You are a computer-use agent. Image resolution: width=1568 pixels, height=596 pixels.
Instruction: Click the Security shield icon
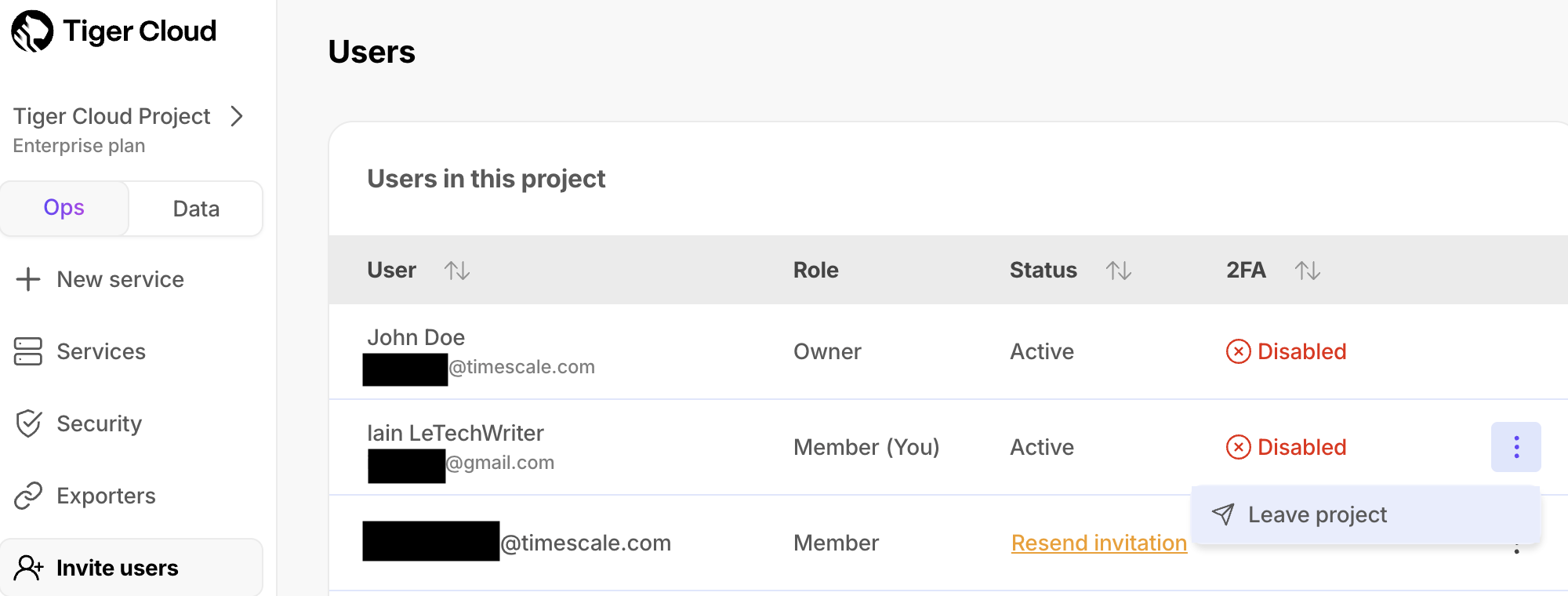28,423
